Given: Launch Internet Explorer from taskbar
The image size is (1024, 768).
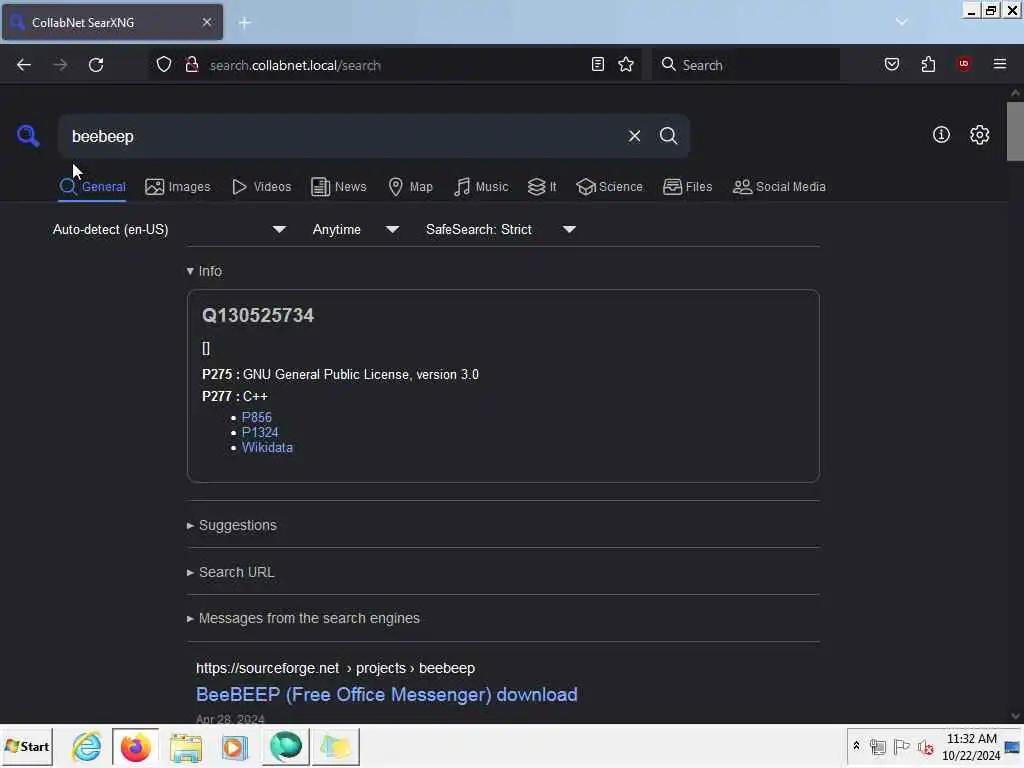Looking at the screenshot, I should click(x=87, y=746).
